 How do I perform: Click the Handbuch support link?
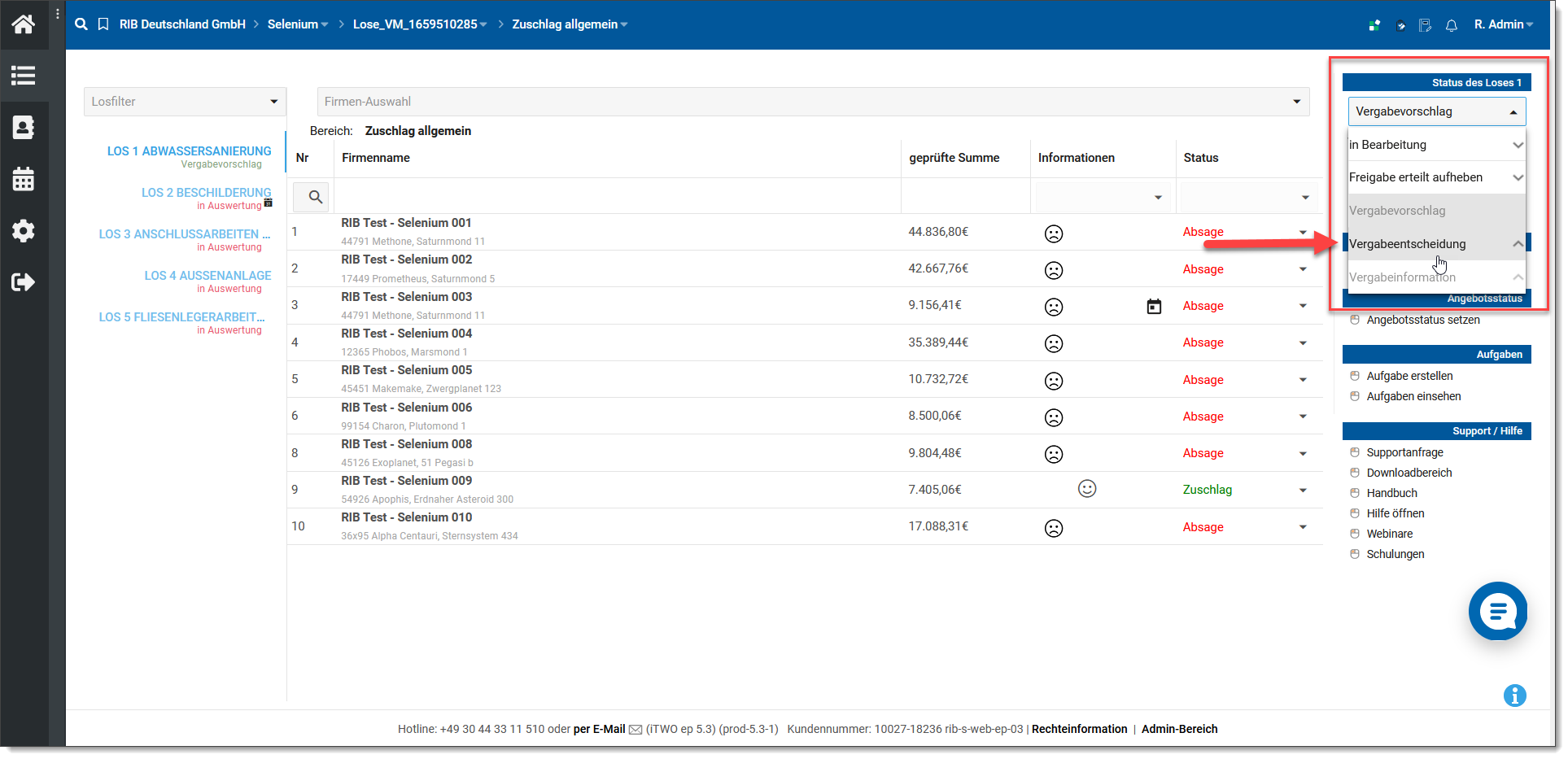pyautogui.click(x=1391, y=493)
